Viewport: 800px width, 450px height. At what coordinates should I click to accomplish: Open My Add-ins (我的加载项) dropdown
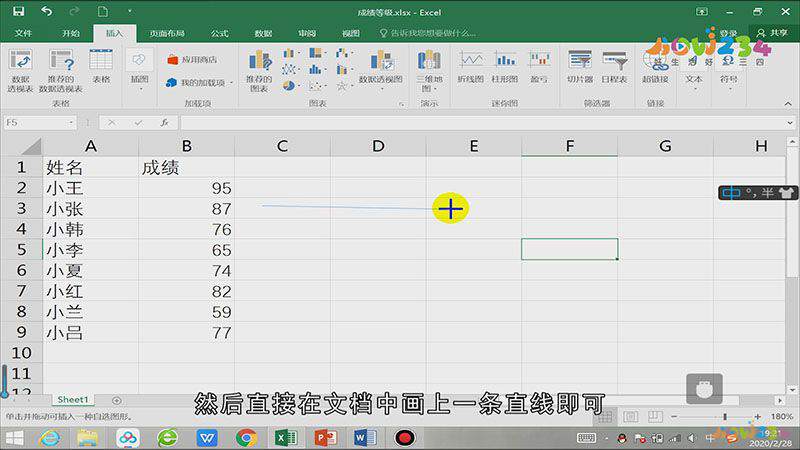click(199, 82)
